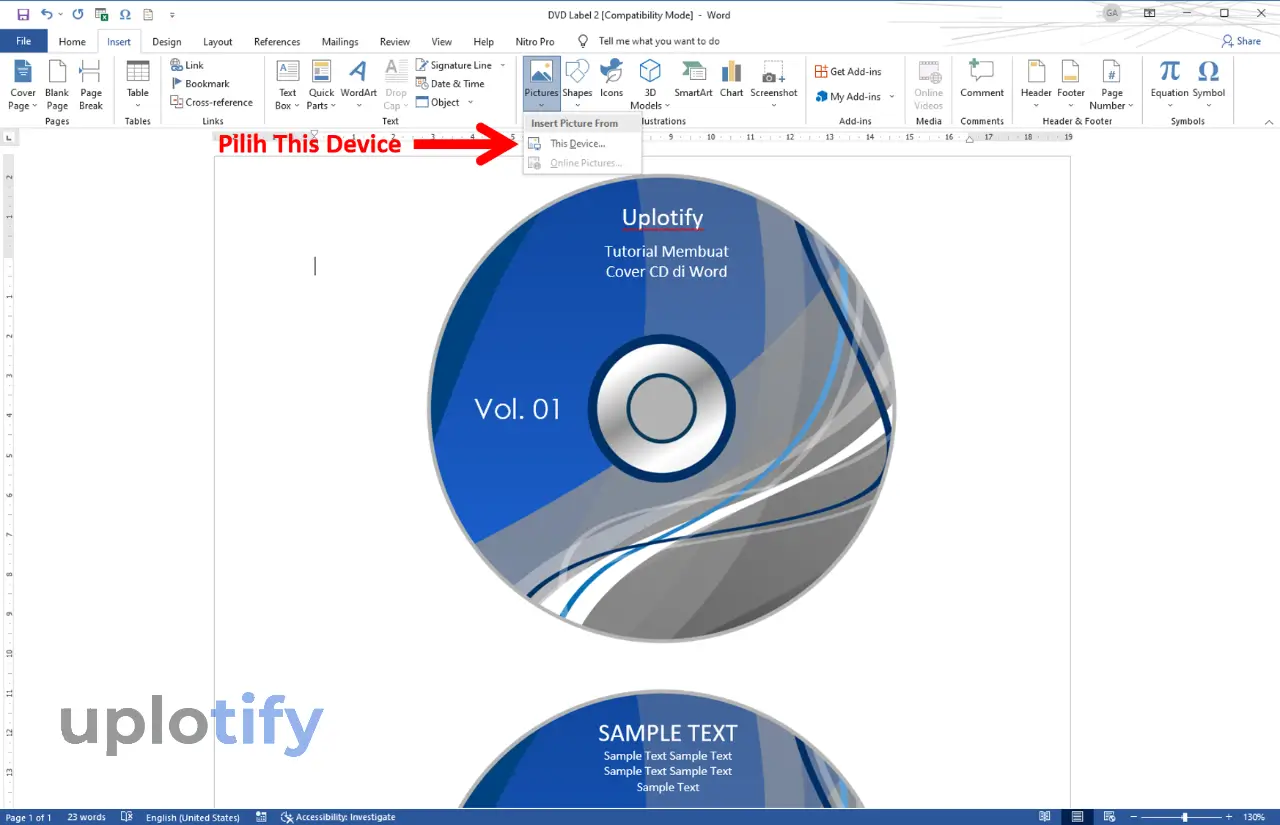
Task: Insert an Equation
Action: point(1169,85)
